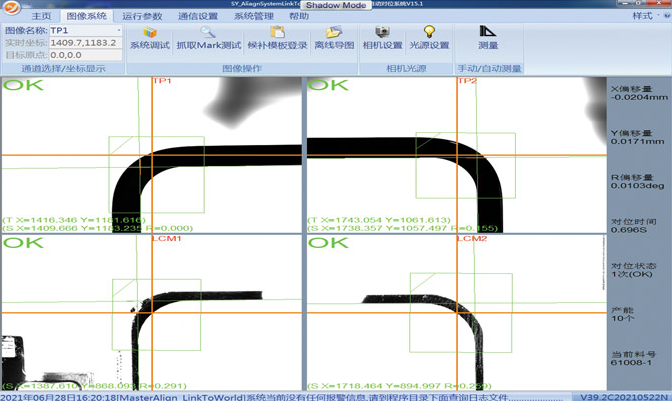
Task: Click the 帮助 help tab
Action: pyautogui.click(x=298, y=17)
